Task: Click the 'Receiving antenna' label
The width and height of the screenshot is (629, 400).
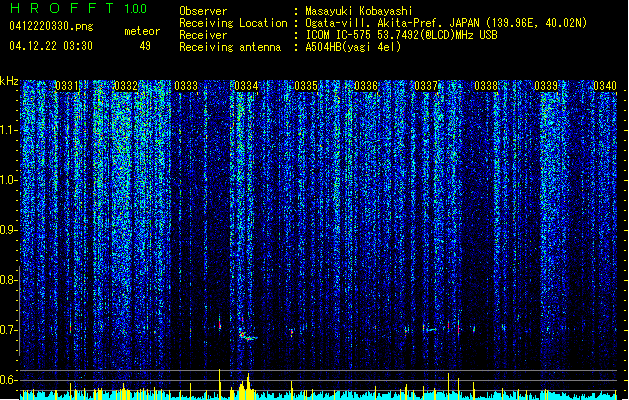Action: [230, 47]
